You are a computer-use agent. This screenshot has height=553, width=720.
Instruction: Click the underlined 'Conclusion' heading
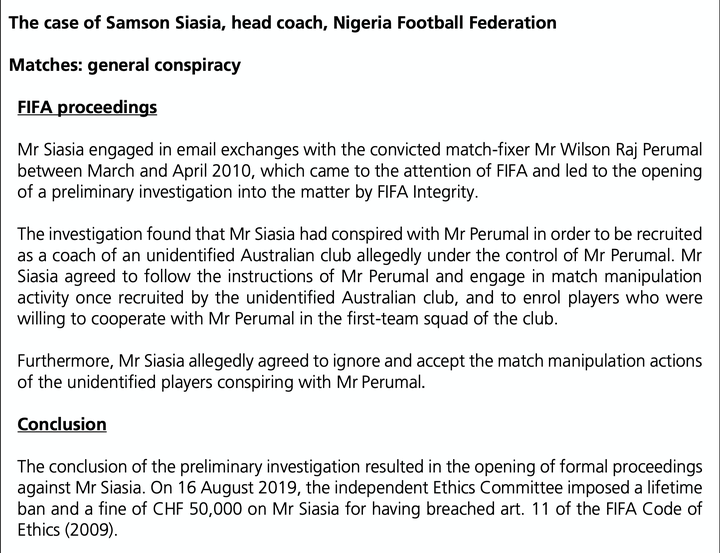click(62, 424)
